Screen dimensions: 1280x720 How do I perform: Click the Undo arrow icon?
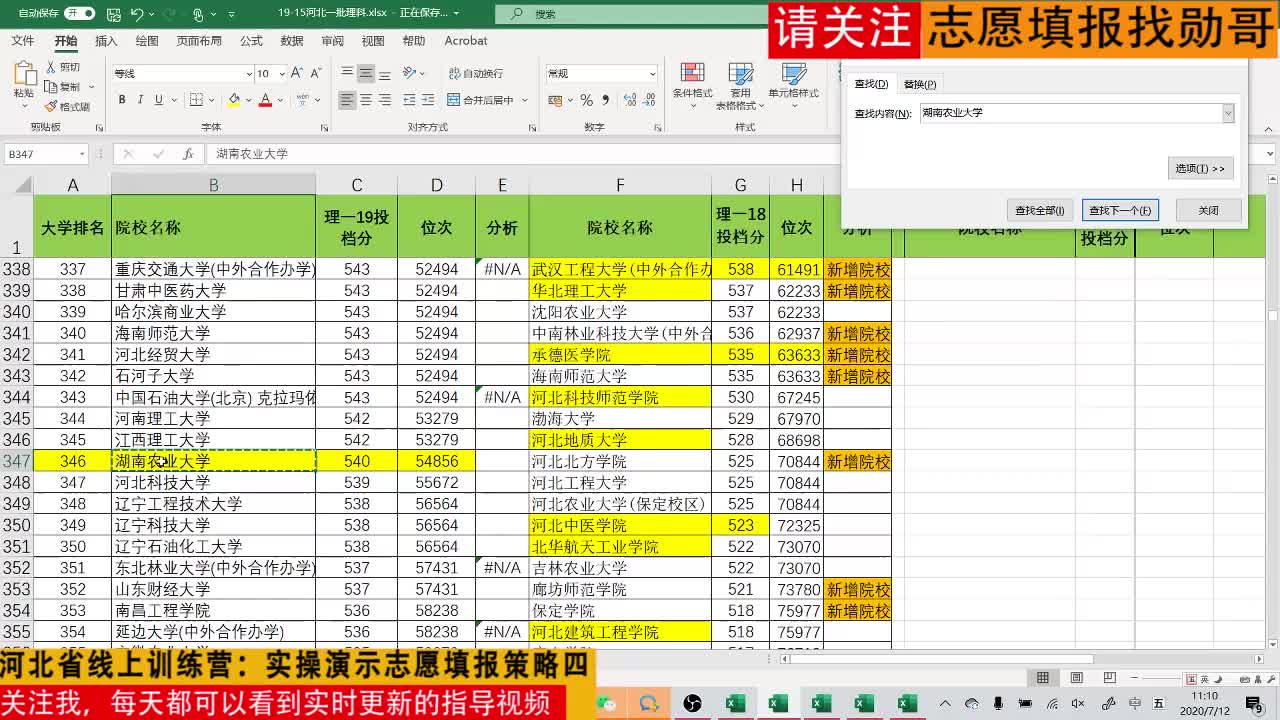(137, 14)
